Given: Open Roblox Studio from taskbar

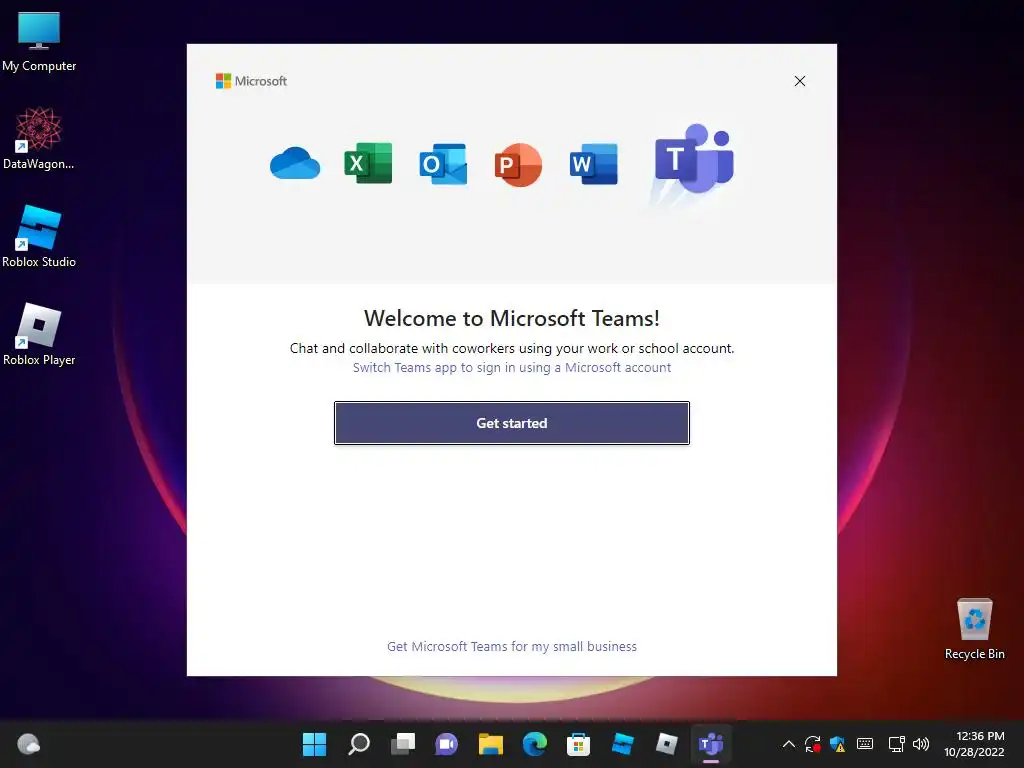Looking at the screenshot, I should coord(622,744).
